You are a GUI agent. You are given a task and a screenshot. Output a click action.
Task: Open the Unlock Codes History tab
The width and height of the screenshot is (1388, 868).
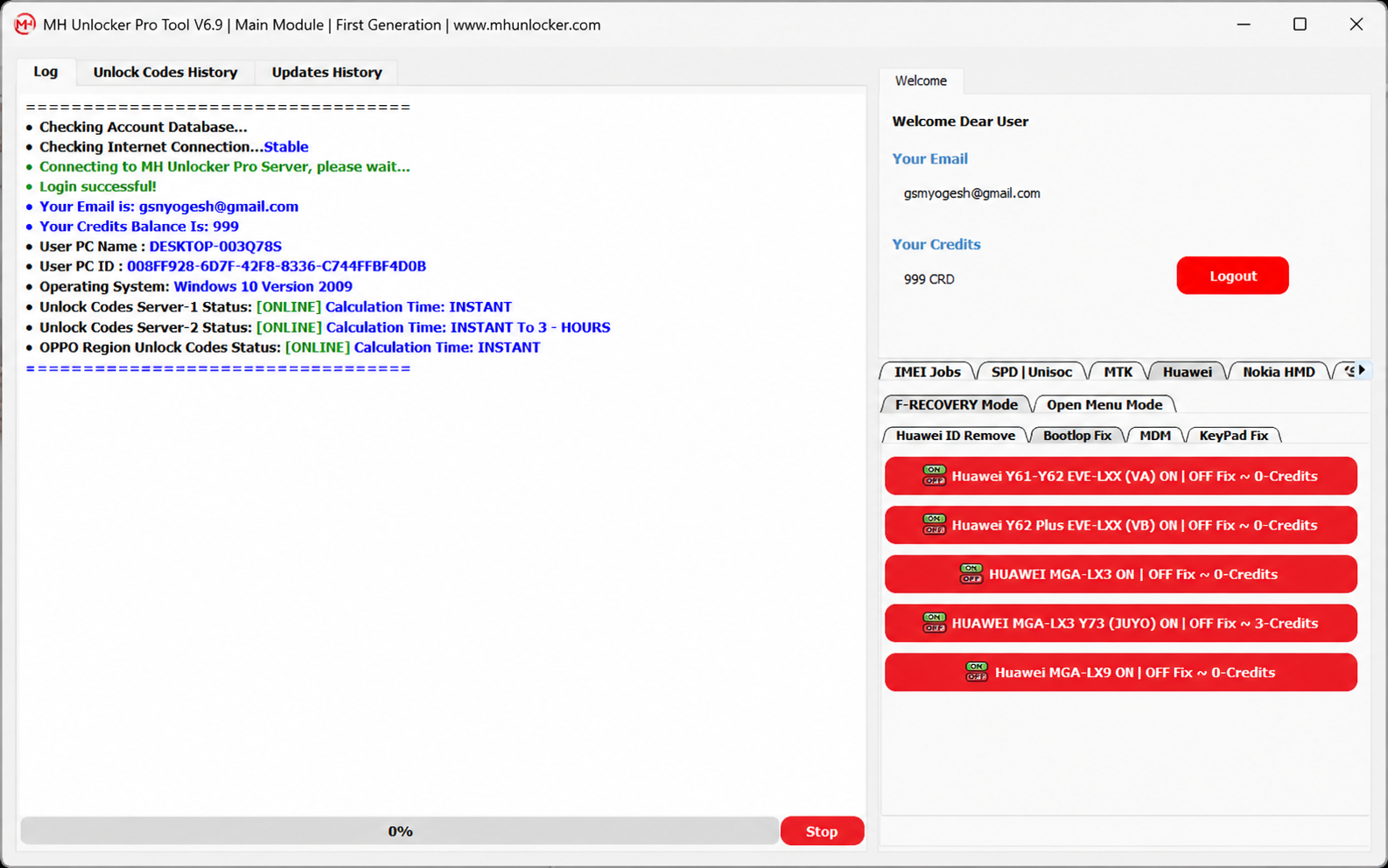point(165,73)
